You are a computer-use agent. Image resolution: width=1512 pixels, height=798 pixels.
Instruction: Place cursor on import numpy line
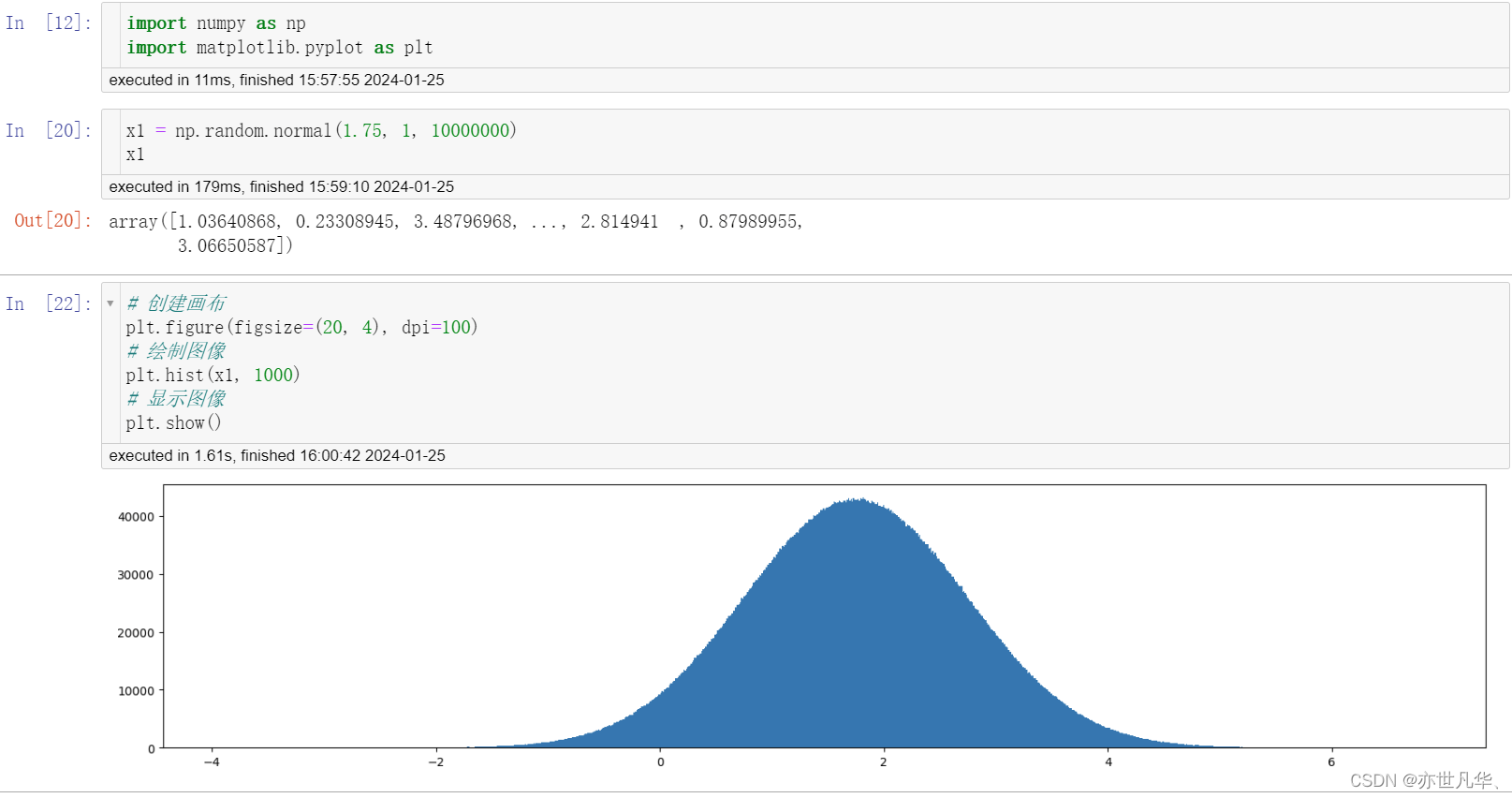tap(216, 23)
